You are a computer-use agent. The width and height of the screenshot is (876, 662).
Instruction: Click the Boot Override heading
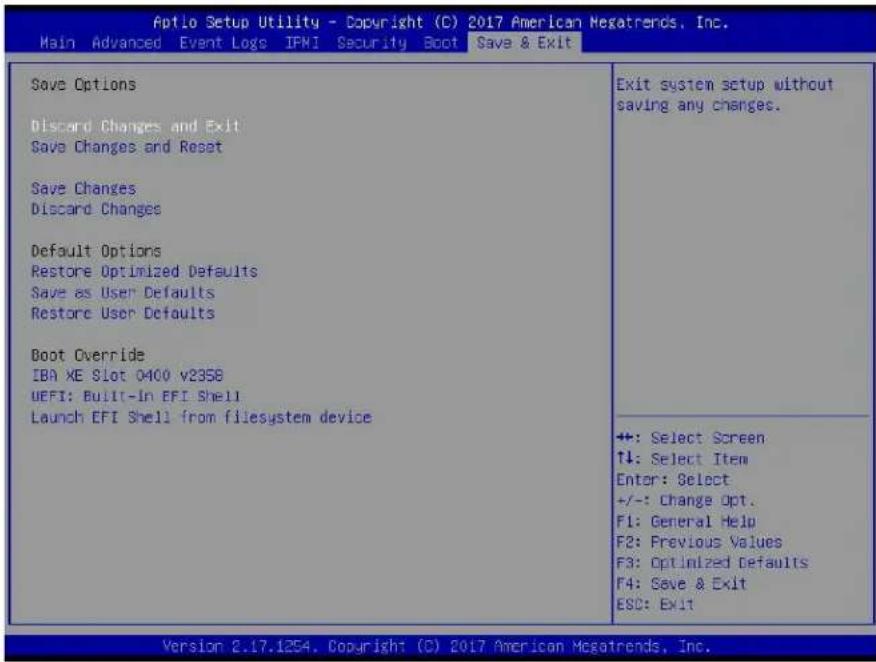click(x=88, y=355)
